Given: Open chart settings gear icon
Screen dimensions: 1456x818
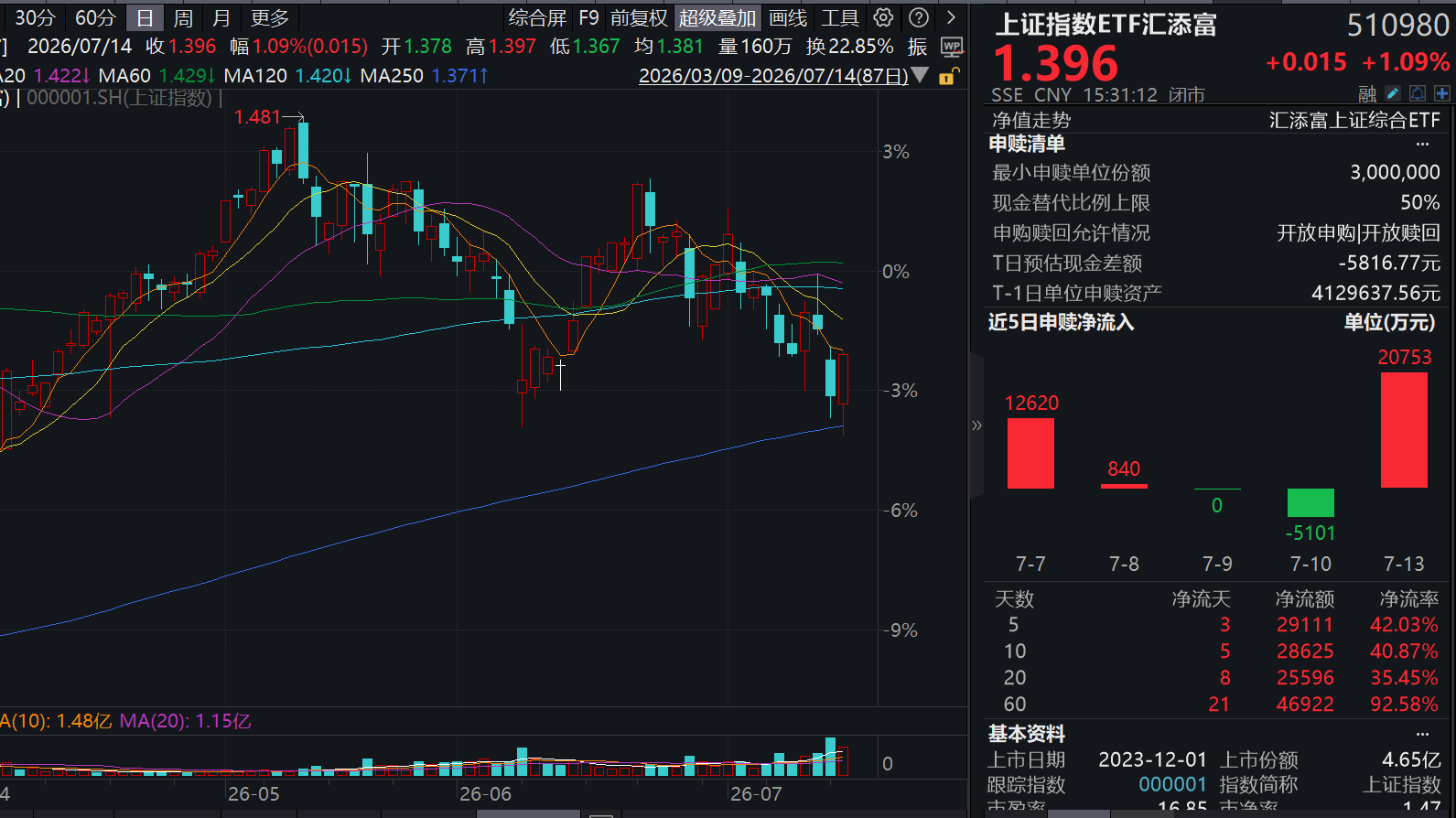Looking at the screenshot, I should (883, 17).
